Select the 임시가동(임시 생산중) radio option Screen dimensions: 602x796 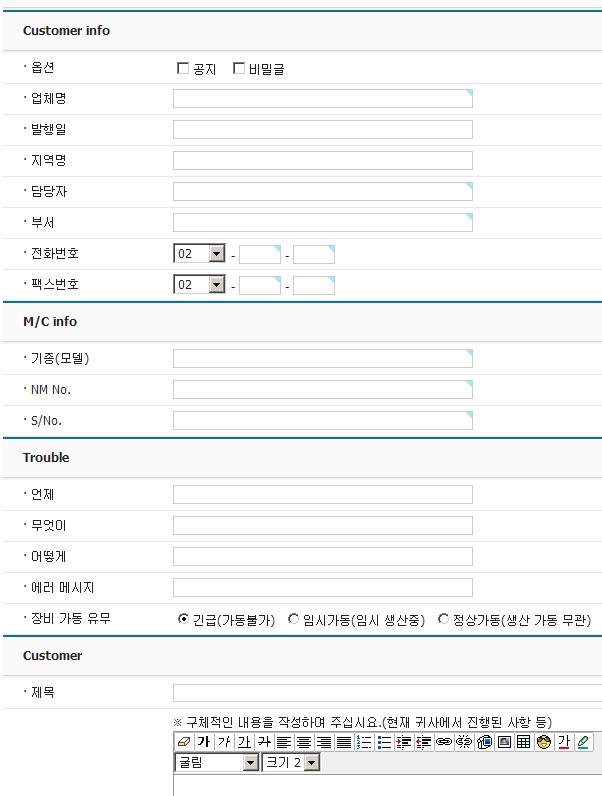(x=293, y=620)
